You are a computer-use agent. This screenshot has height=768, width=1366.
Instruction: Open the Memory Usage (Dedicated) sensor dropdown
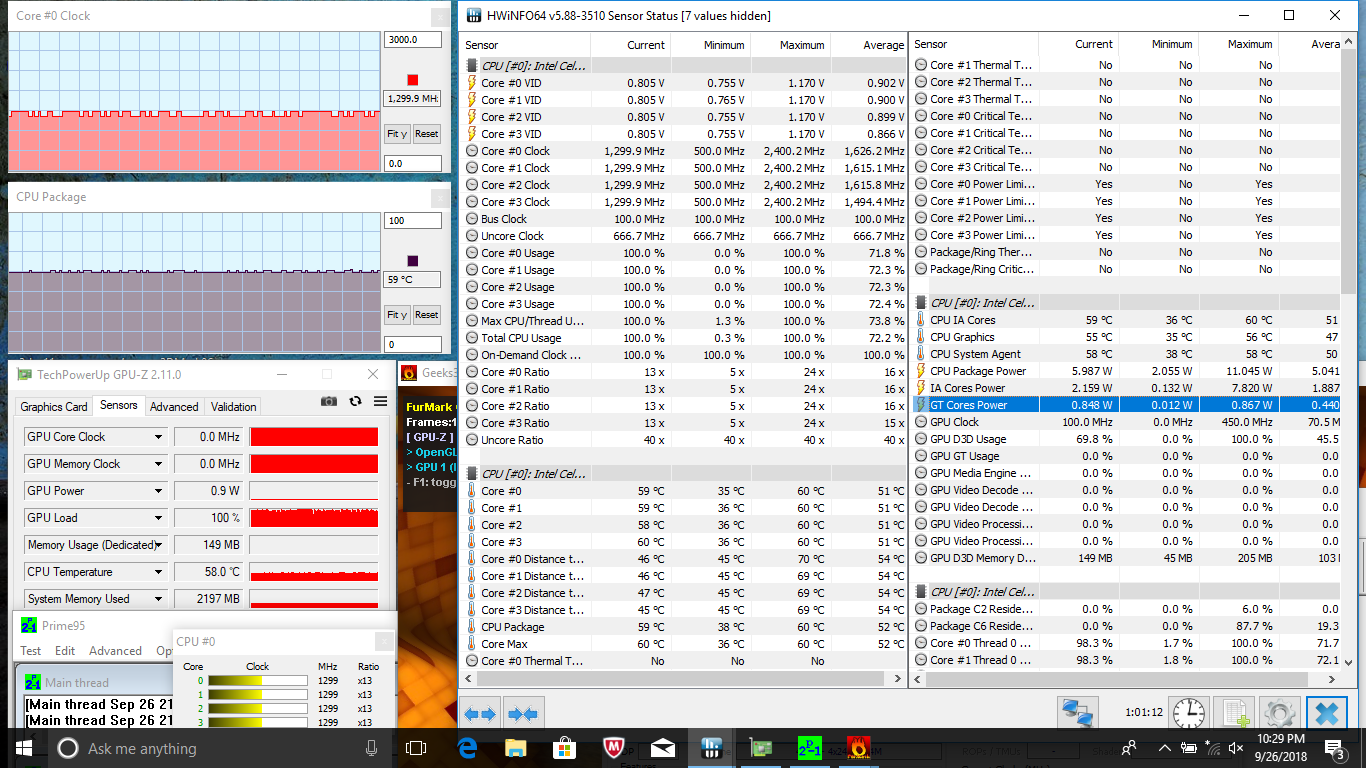(x=158, y=545)
